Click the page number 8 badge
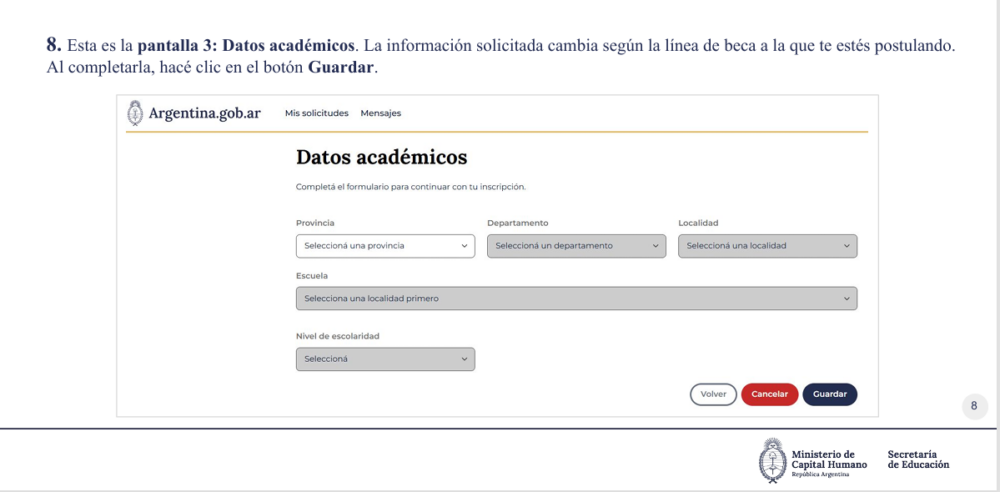1000x492 pixels. point(973,406)
